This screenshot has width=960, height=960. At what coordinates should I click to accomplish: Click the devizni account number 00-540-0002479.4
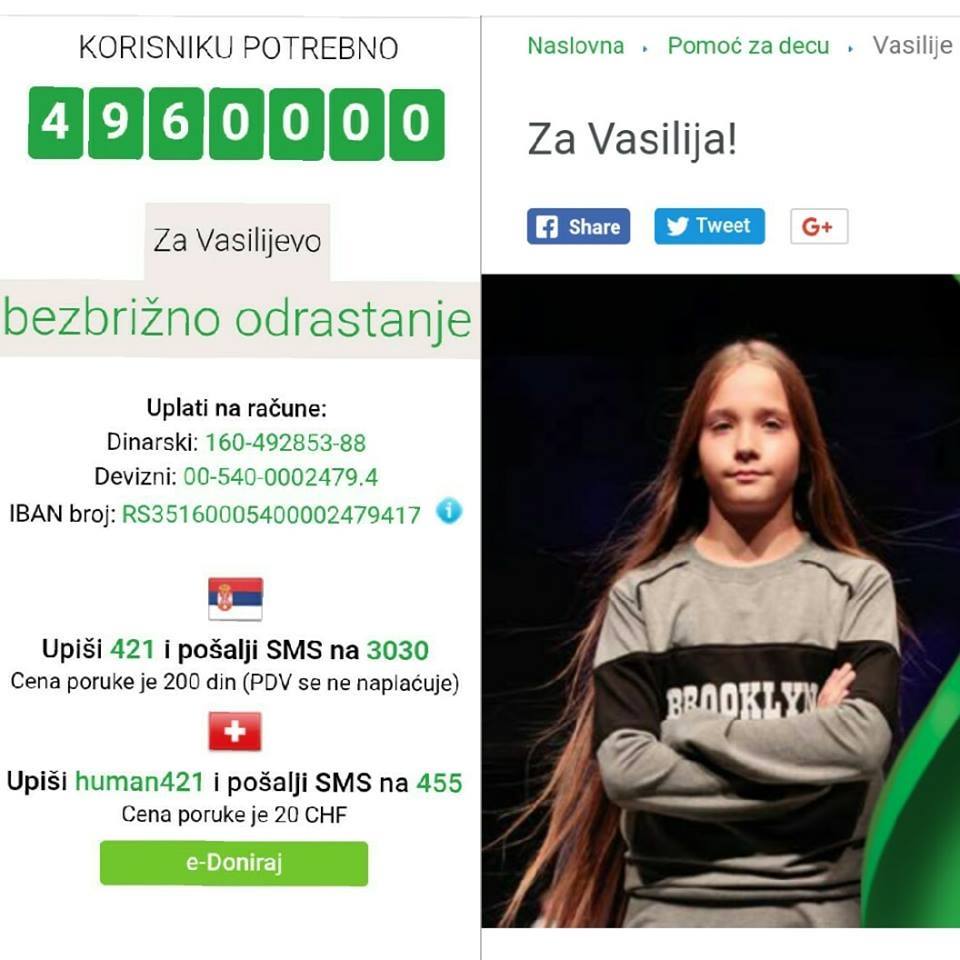coord(281,477)
